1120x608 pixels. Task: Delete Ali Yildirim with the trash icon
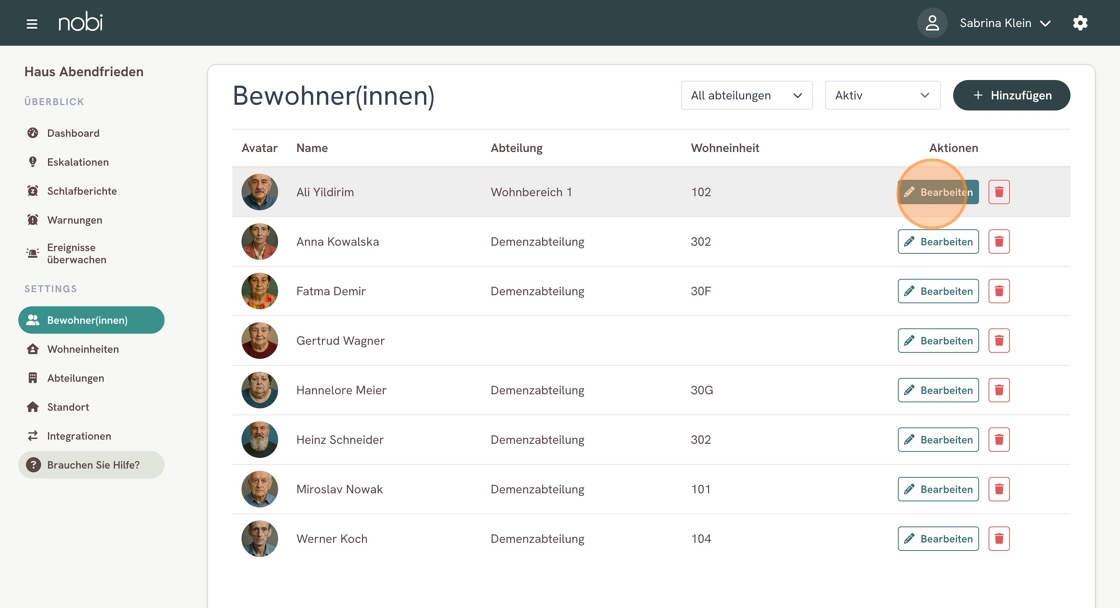999,191
